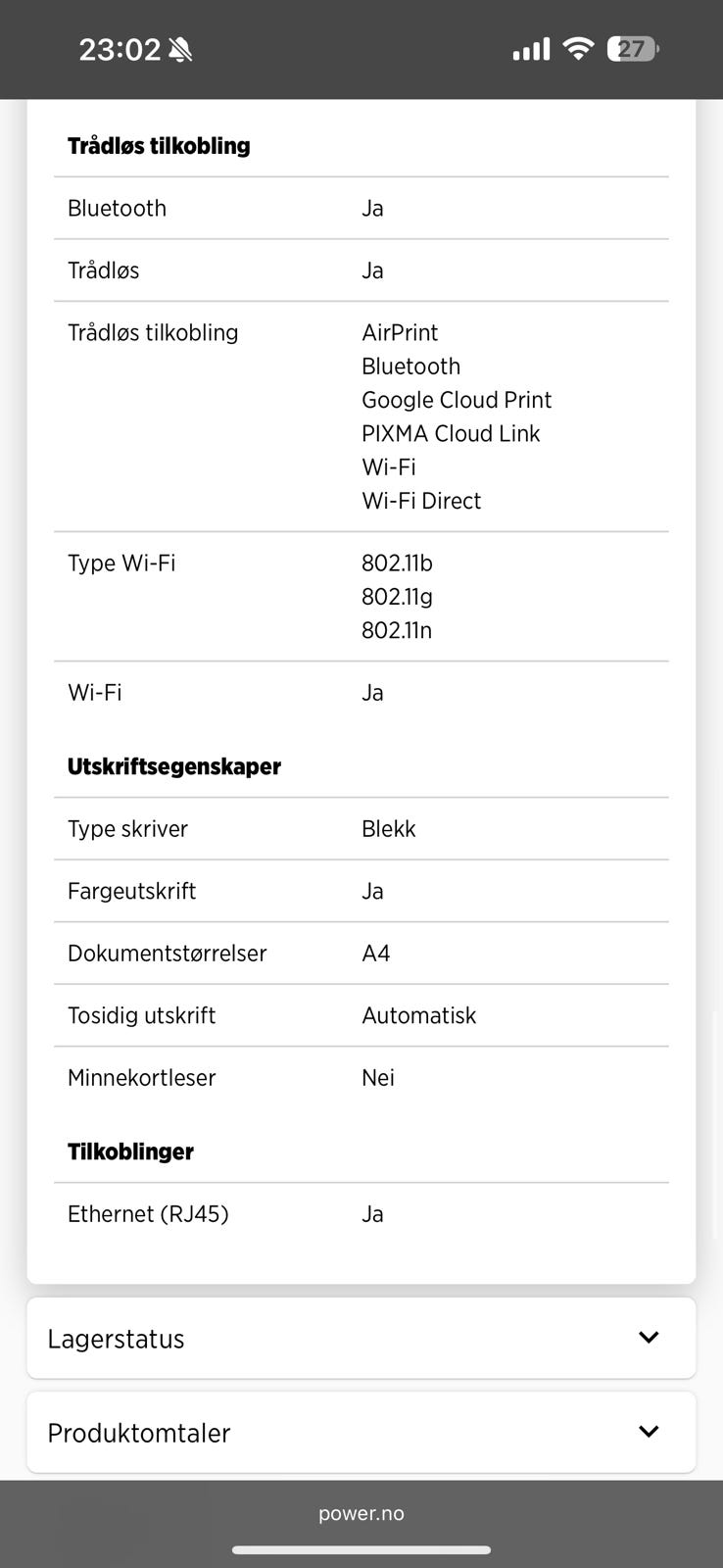This screenshot has width=723, height=1568.
Task: Tap the home indicator bar
Action: (361, 1550)
